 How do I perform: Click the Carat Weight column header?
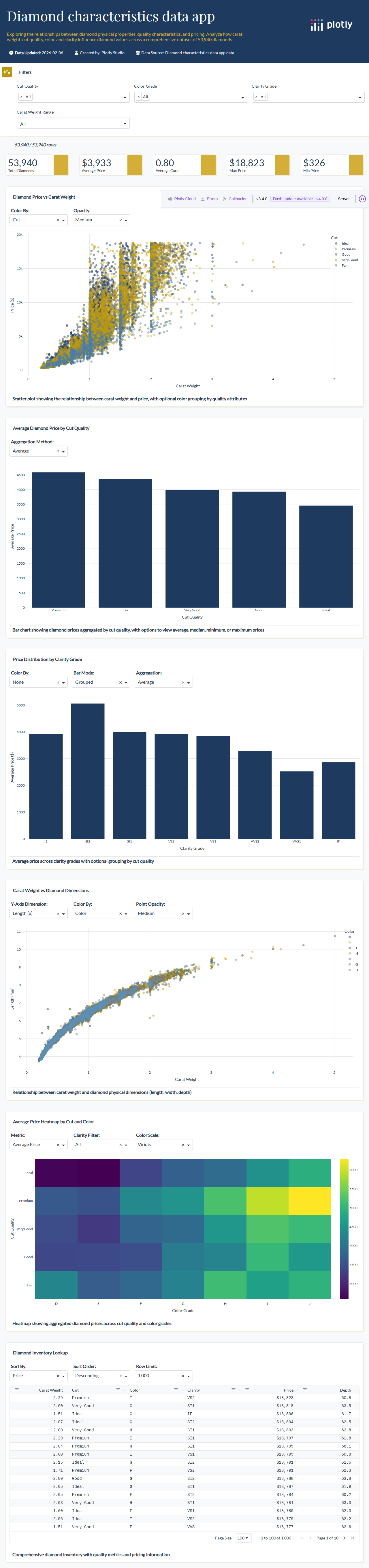pos(50,1390)
